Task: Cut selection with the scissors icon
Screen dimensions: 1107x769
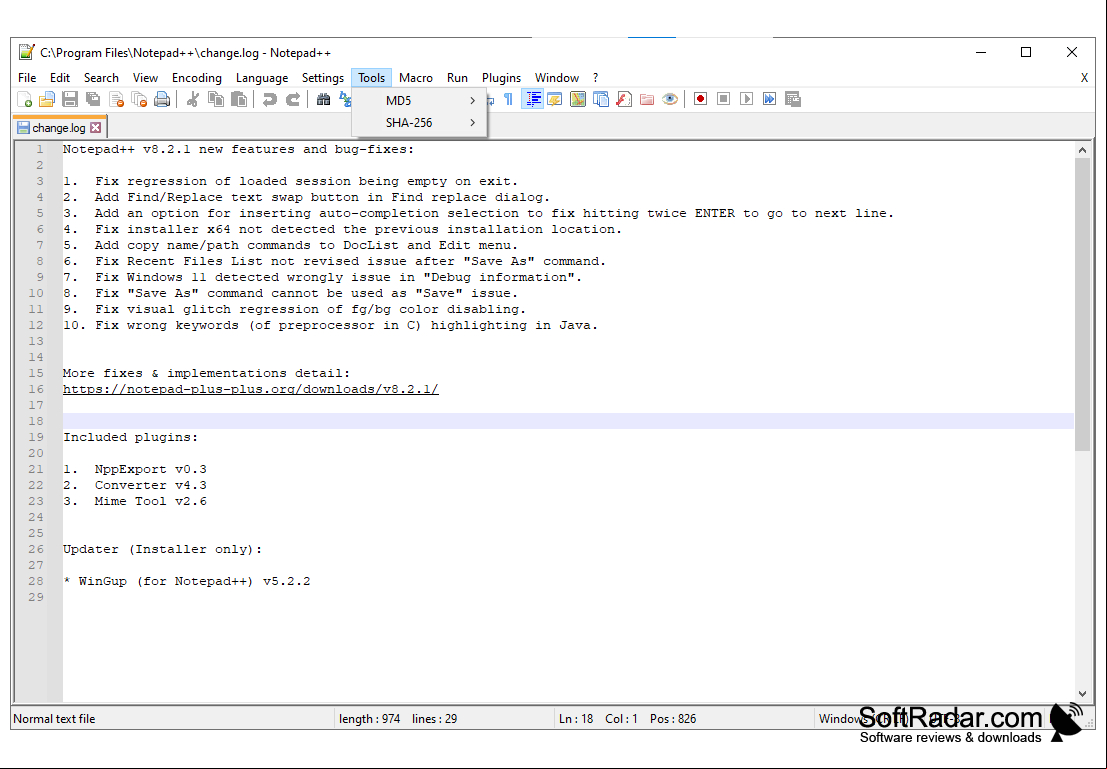Action: 192,100
